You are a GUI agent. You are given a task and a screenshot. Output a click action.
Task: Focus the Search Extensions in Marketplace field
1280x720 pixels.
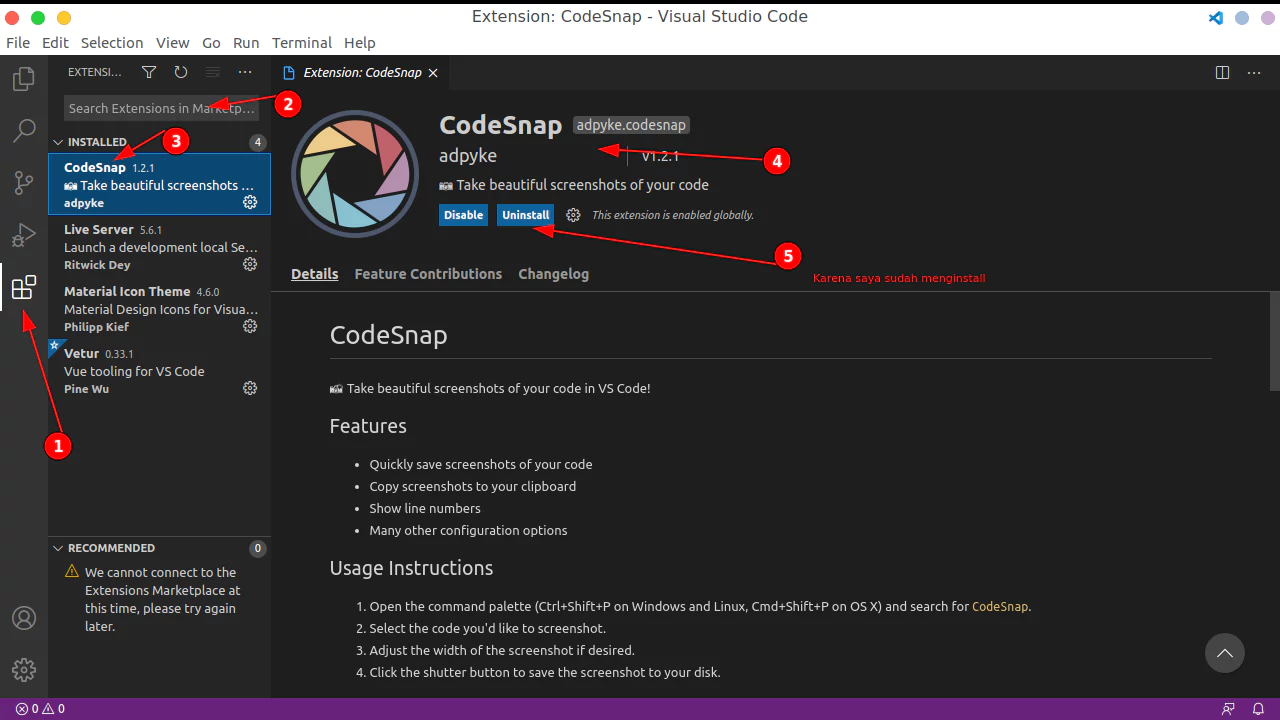[x=162, y=108]
